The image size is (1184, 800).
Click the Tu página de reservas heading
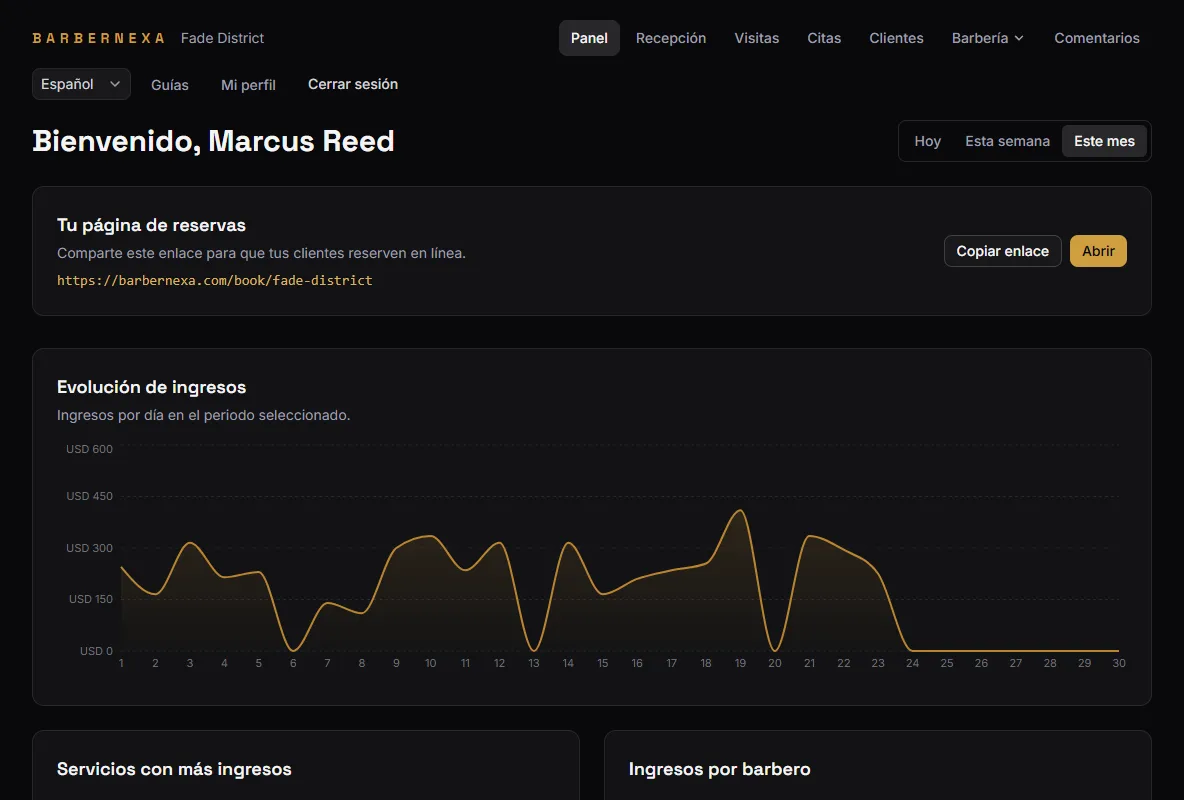152,225
